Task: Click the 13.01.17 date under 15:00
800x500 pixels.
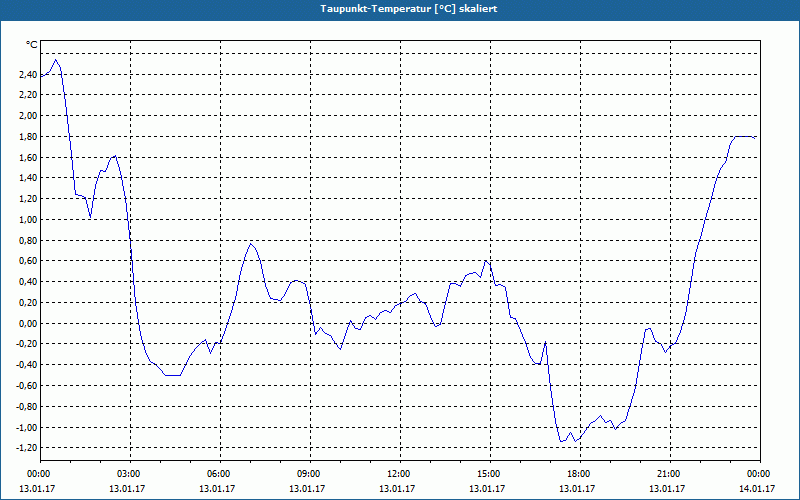Action: point(487,488)
